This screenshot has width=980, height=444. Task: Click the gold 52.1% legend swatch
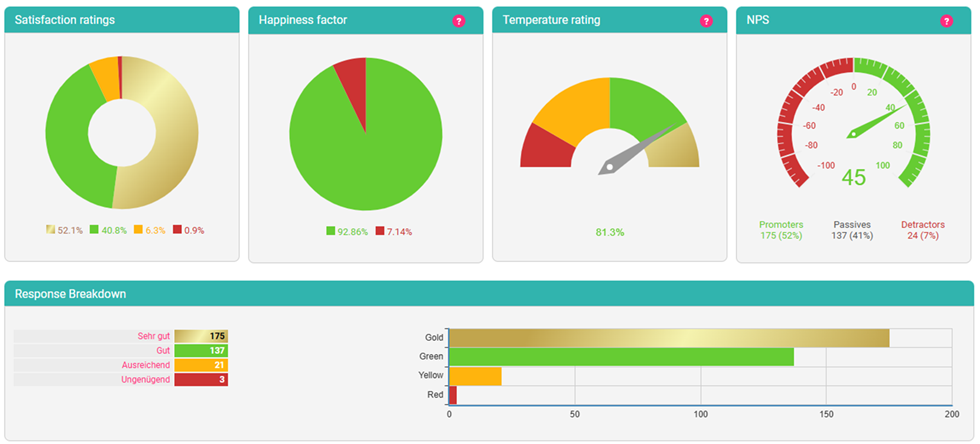coord(51,230)
